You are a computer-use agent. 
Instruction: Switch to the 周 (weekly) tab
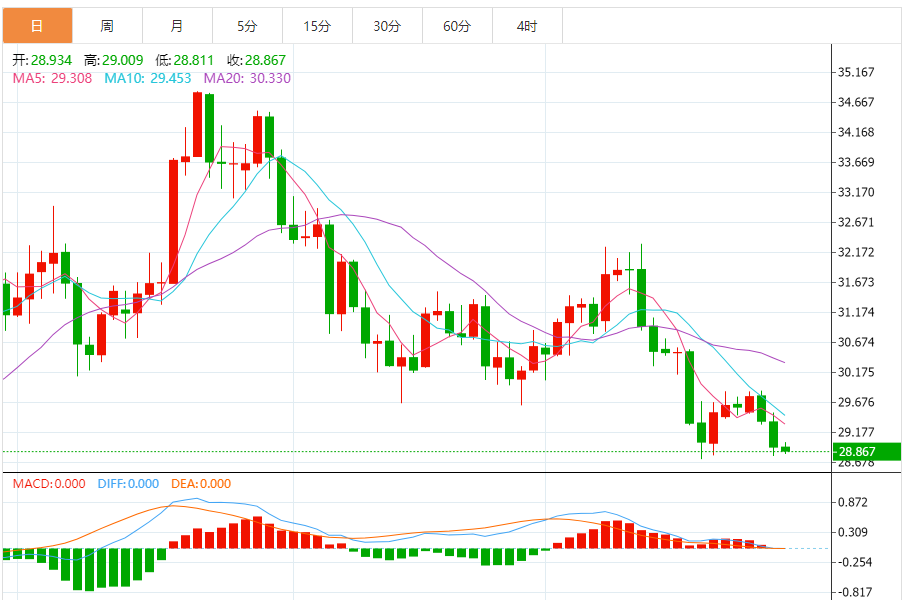click(x=107, y=26)
